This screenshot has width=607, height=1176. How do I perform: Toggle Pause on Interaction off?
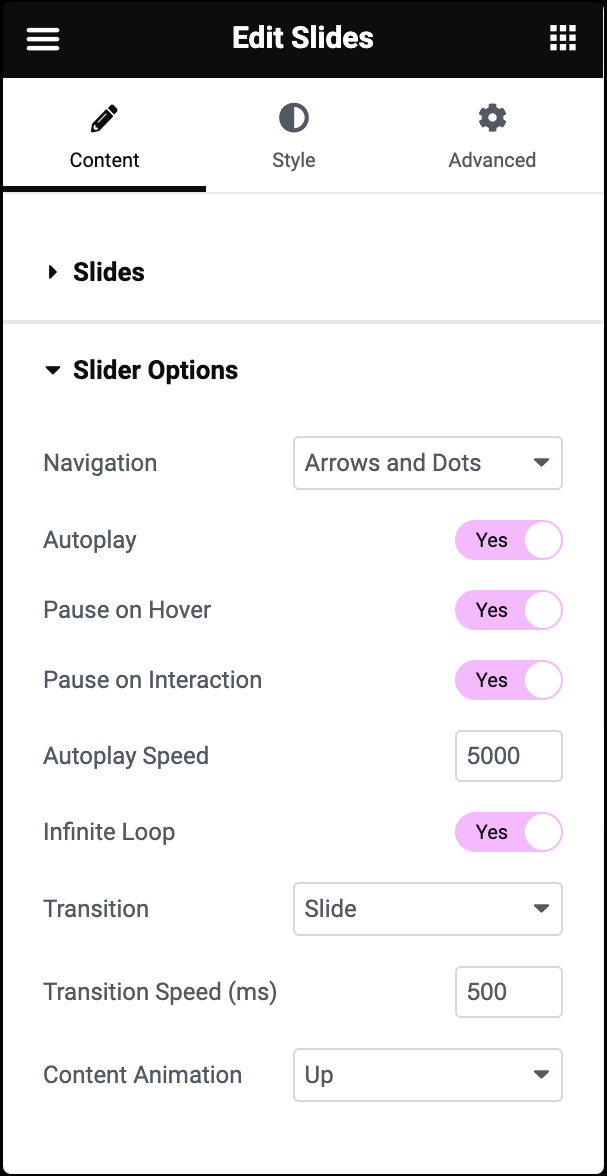pyautogui.click(x=509, y=680)
